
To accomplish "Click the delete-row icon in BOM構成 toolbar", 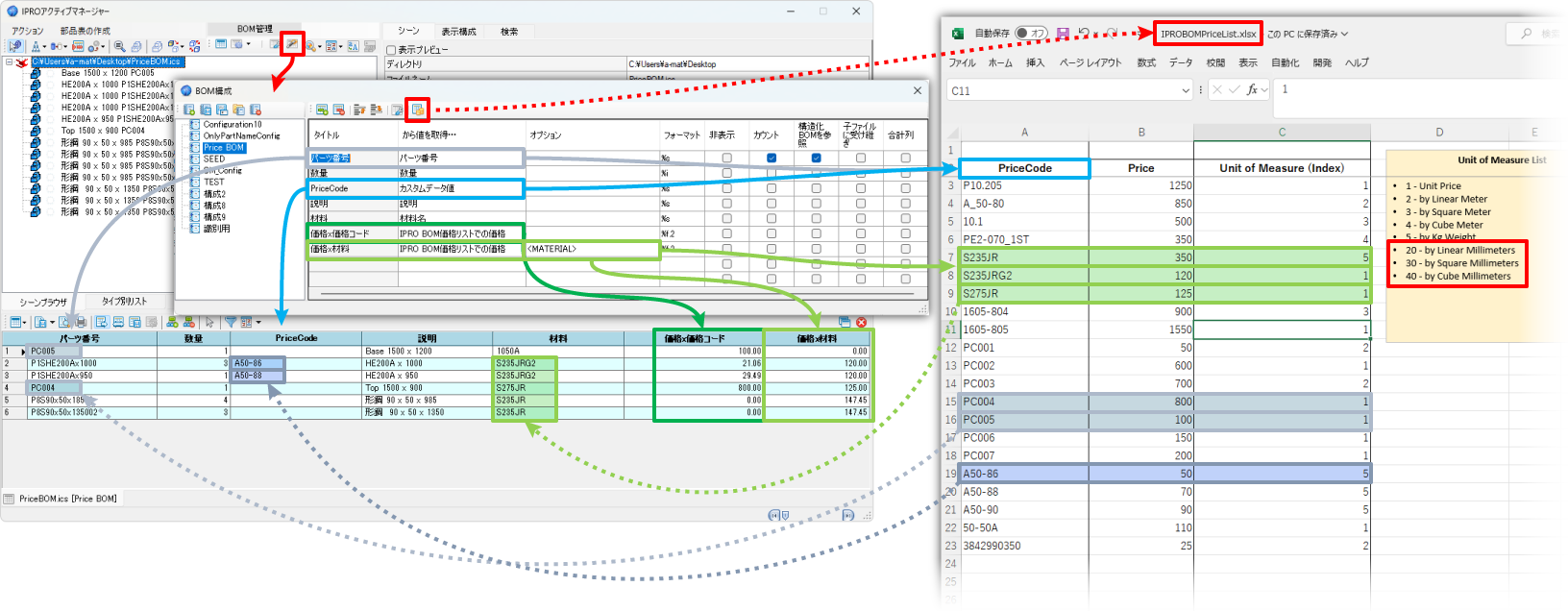I will (338, 110).
